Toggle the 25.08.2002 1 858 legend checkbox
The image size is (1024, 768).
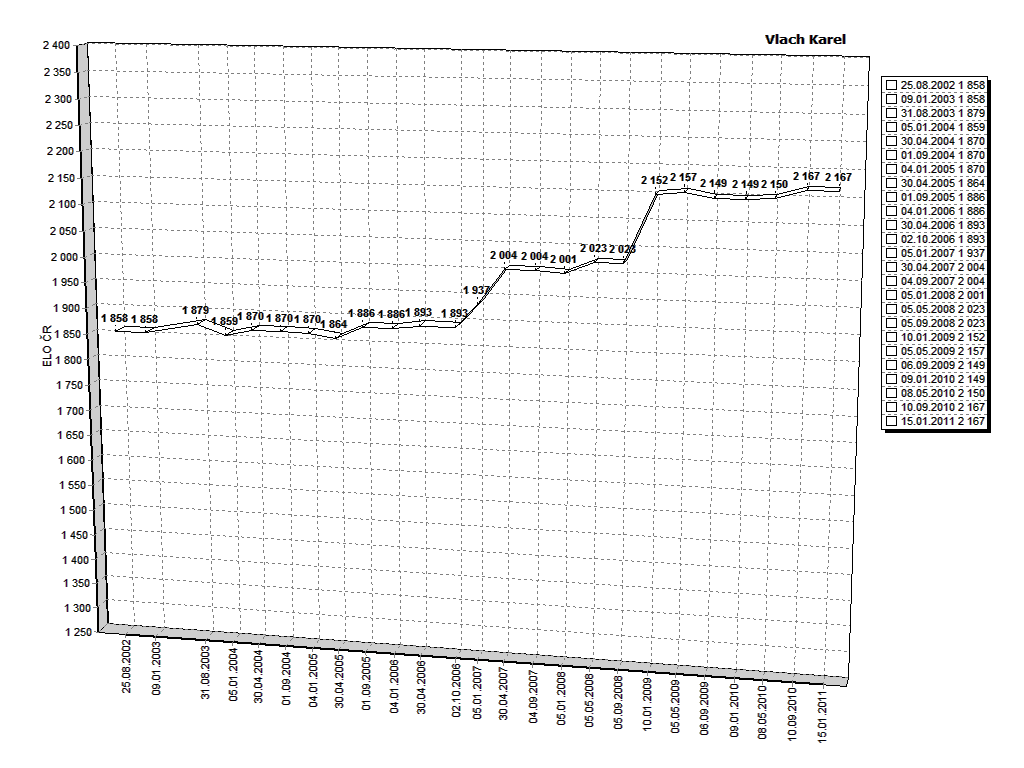point(891,86)
